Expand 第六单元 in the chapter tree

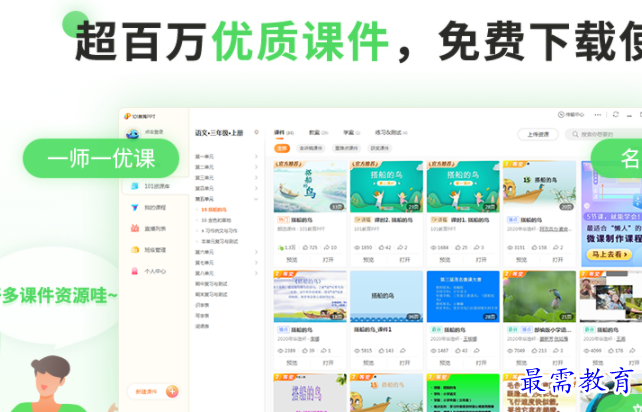coord(257,252)
